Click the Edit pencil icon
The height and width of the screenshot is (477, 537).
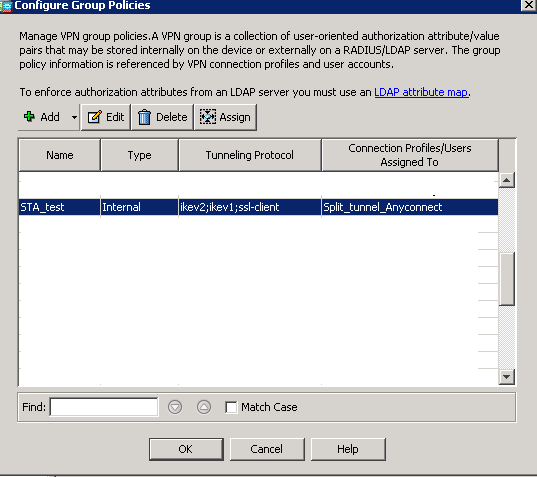[94, 117]
